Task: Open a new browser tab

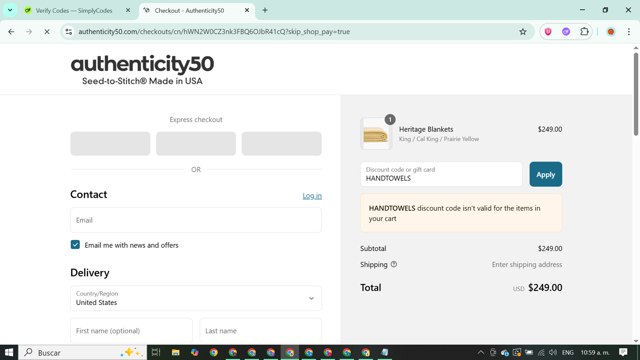Action: pos(265,10)
